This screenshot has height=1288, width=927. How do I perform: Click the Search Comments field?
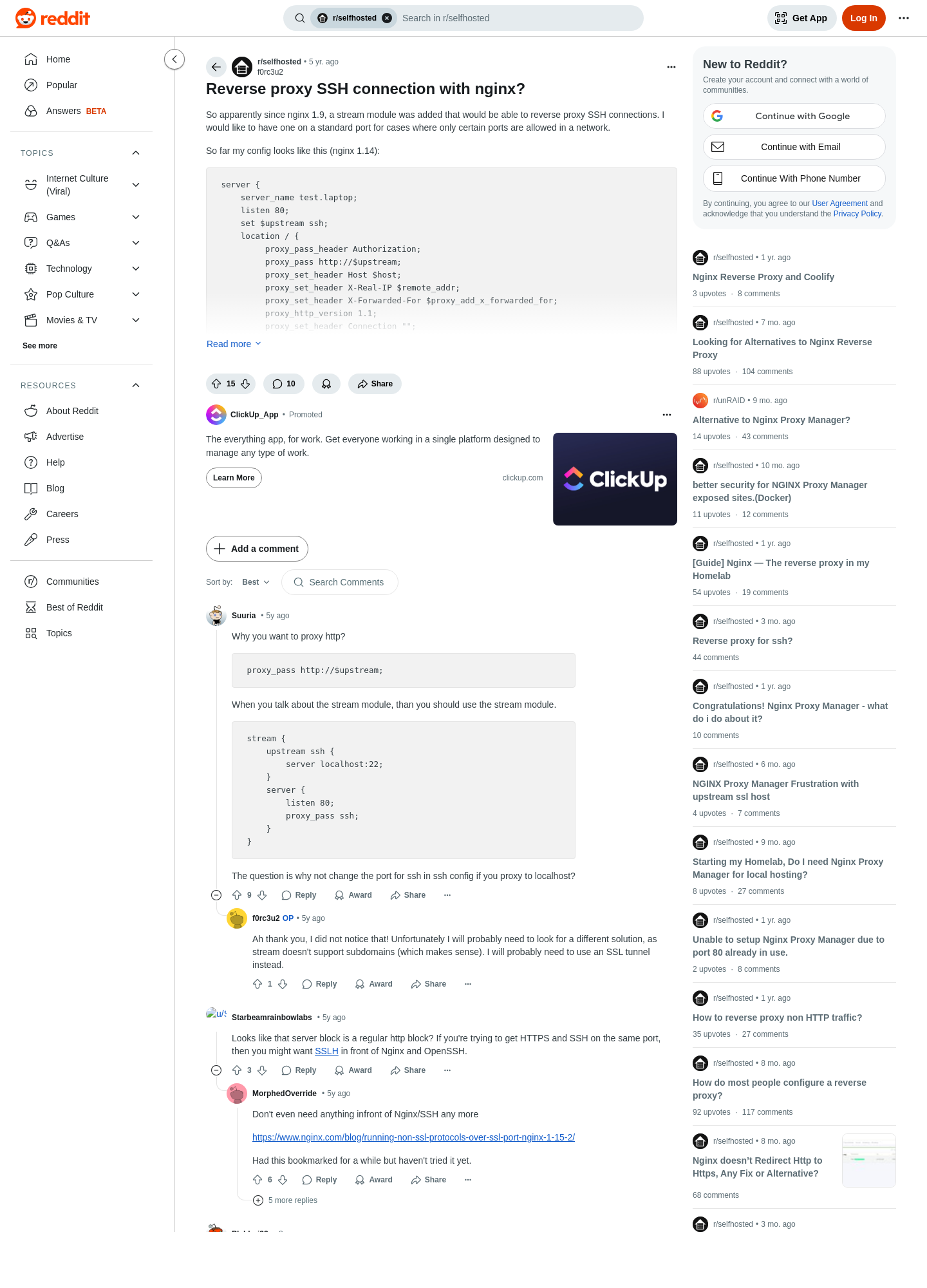(340, 582)
